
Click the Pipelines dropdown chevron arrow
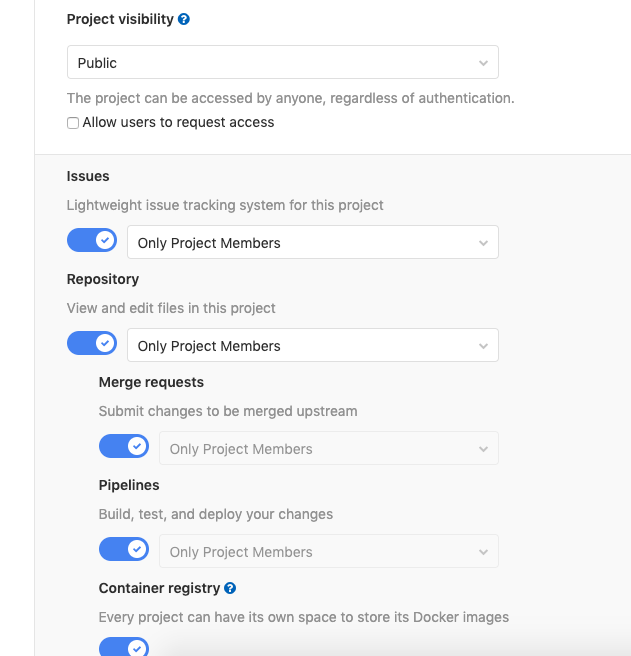[483, 552]
